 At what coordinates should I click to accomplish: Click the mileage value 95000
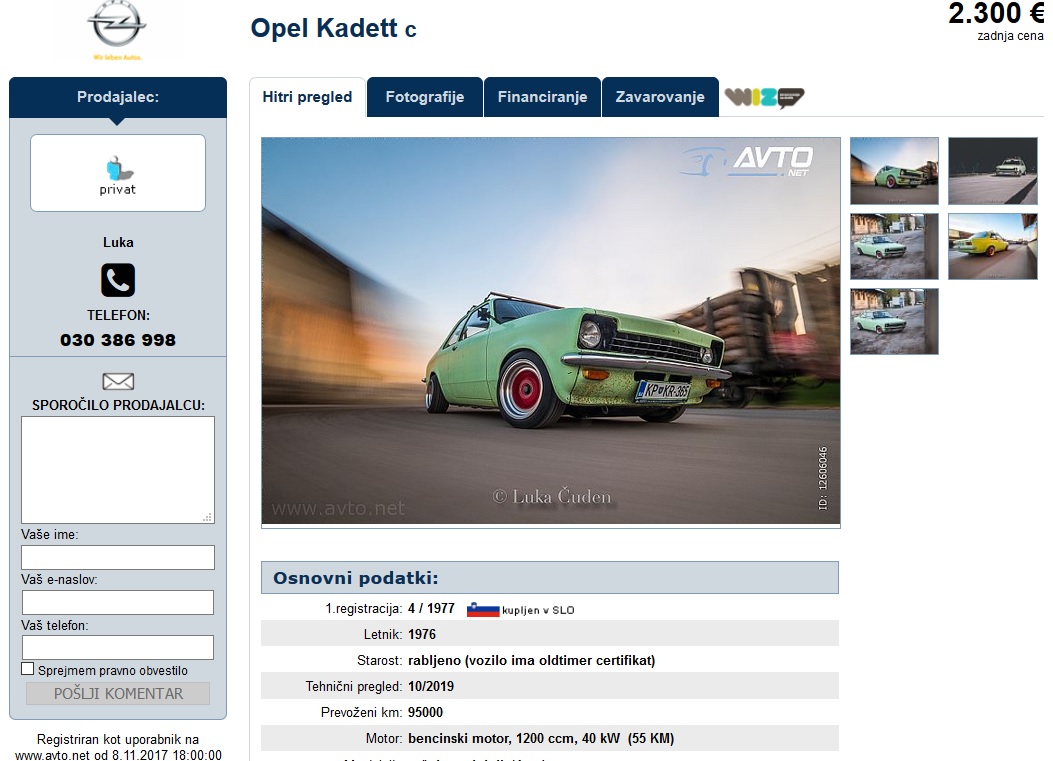[x=425, y=713]
